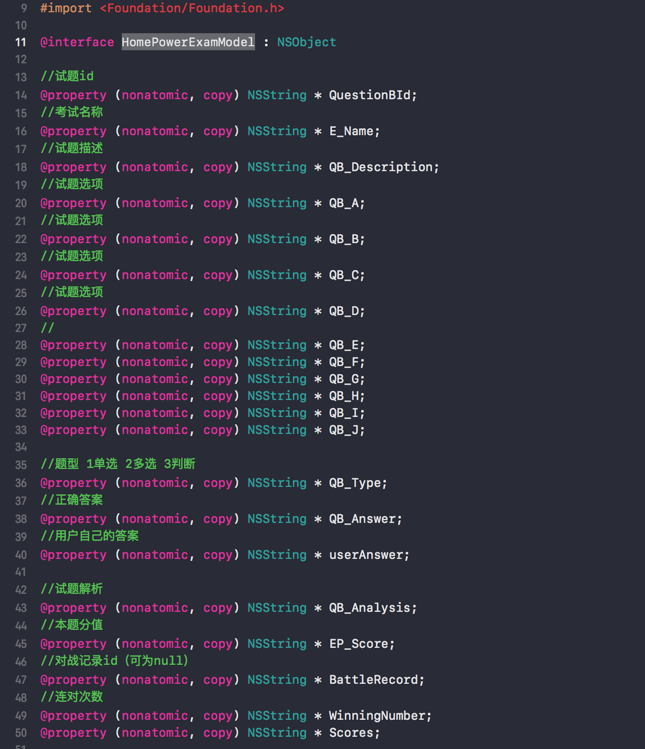Click the //本题分值 comment
The image size is (645, 749).
point(72,625)
